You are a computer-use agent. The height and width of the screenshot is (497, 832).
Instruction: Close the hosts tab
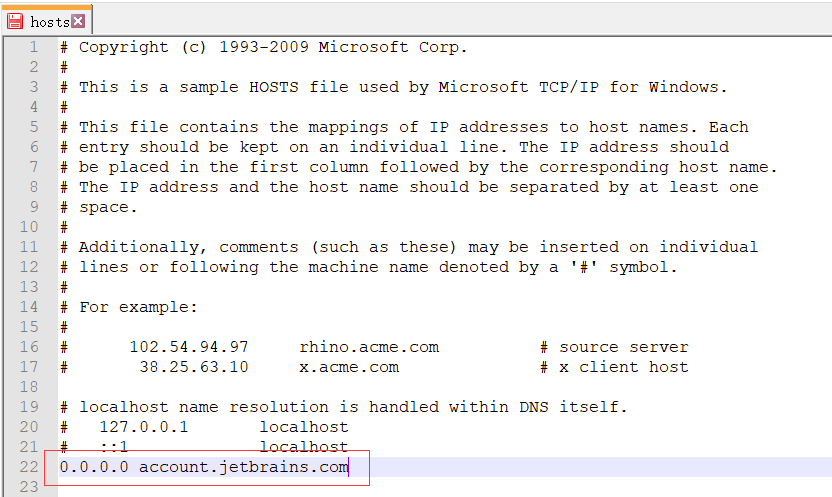78,20
